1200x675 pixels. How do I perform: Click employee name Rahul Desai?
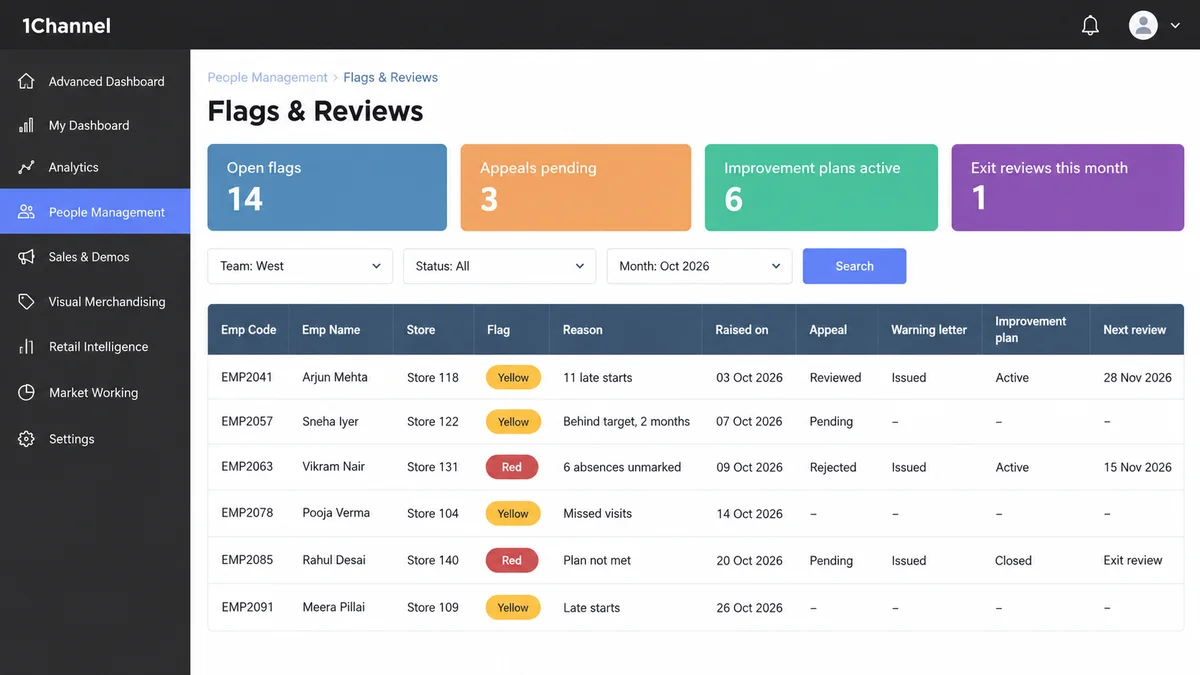tap(334, 560)
